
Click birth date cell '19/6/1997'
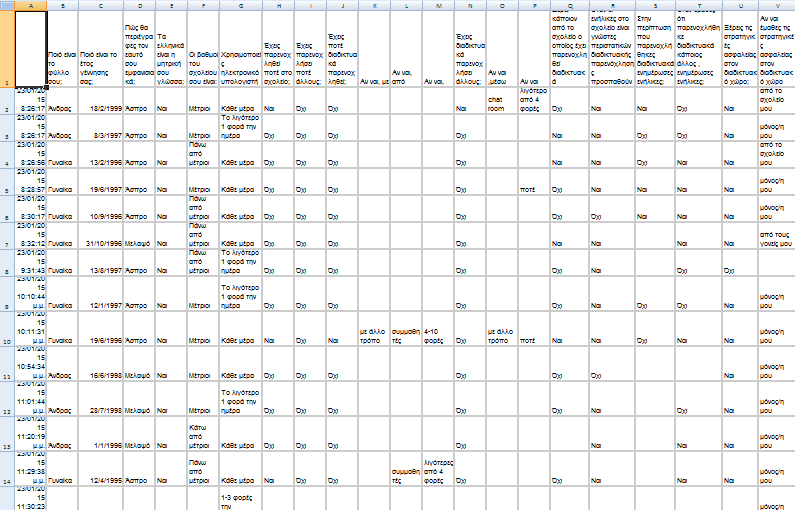[100, 181]
